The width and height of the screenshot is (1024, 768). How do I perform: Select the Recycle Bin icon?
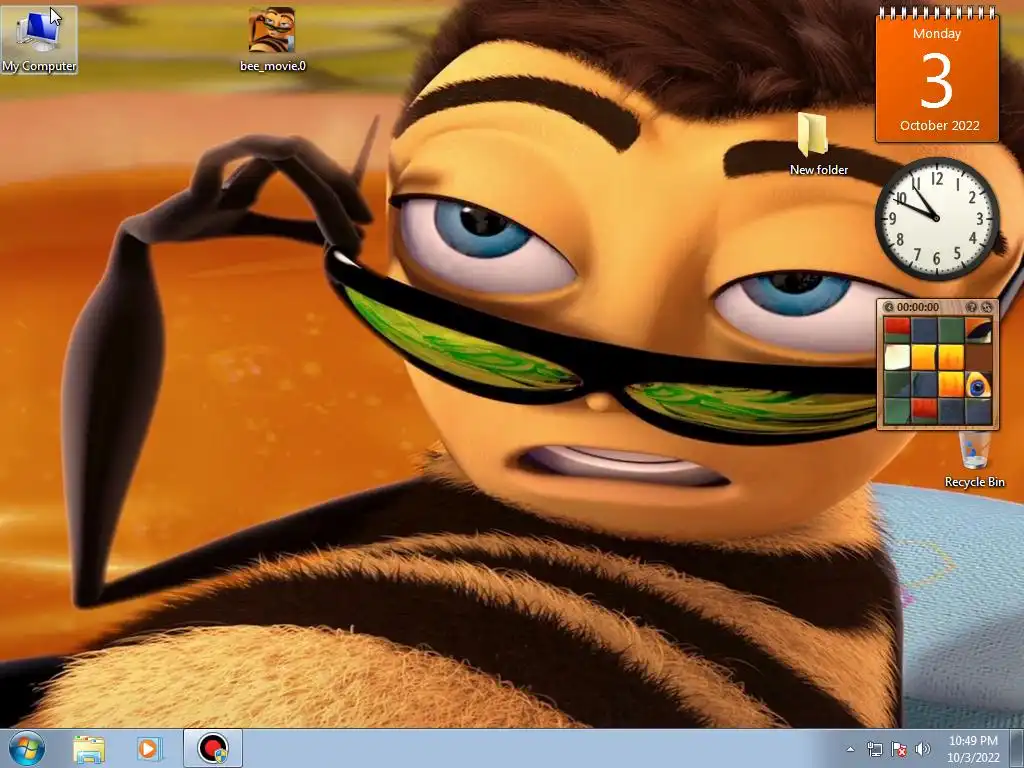[974, 459]
